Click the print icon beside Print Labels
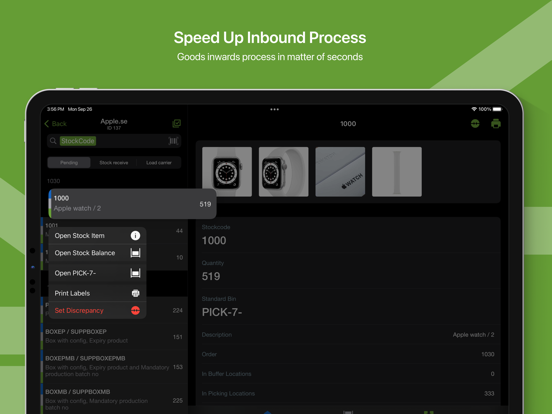This screenshot has height=414, width=552. point(135,293)
